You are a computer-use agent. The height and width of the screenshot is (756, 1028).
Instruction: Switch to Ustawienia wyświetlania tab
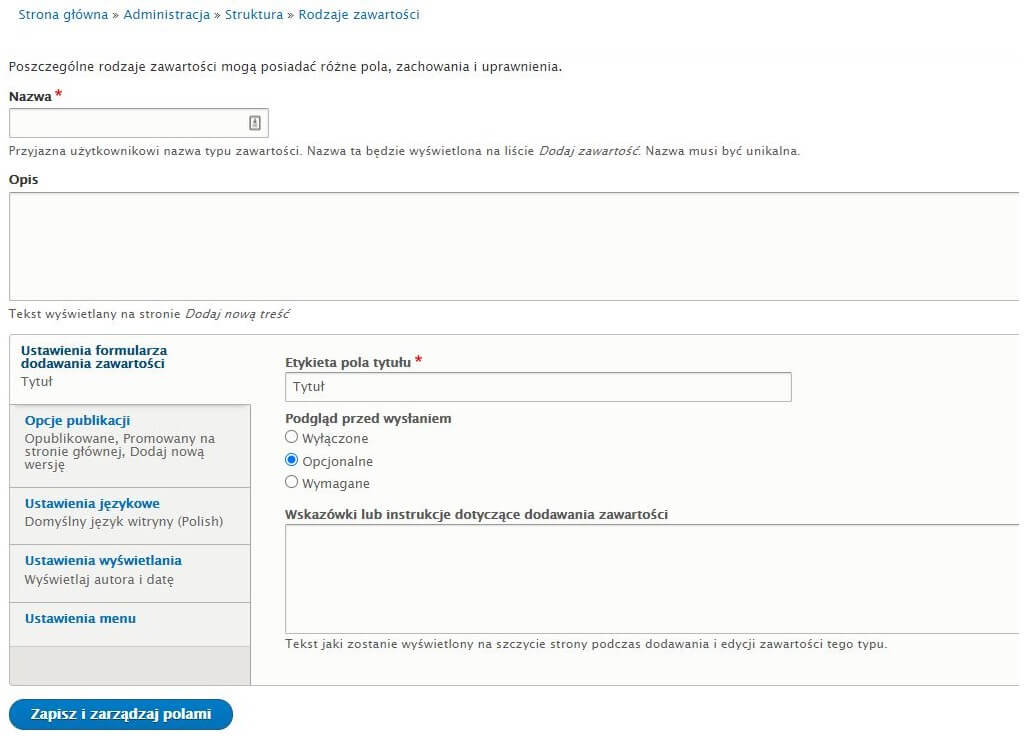[x=130, y=573]
